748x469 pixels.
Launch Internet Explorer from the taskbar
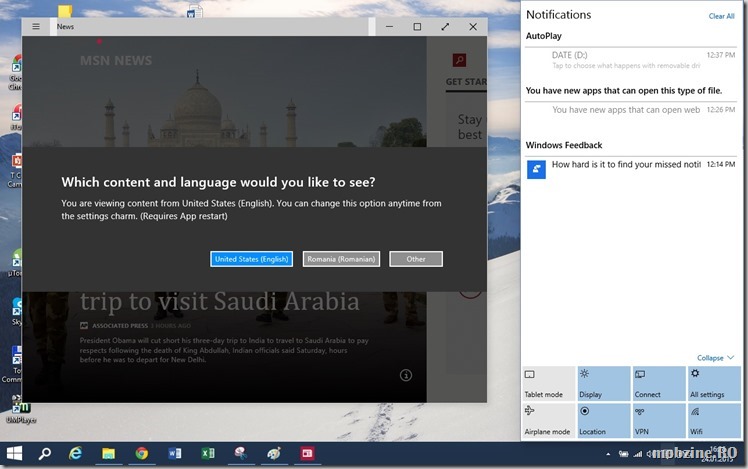75,454
